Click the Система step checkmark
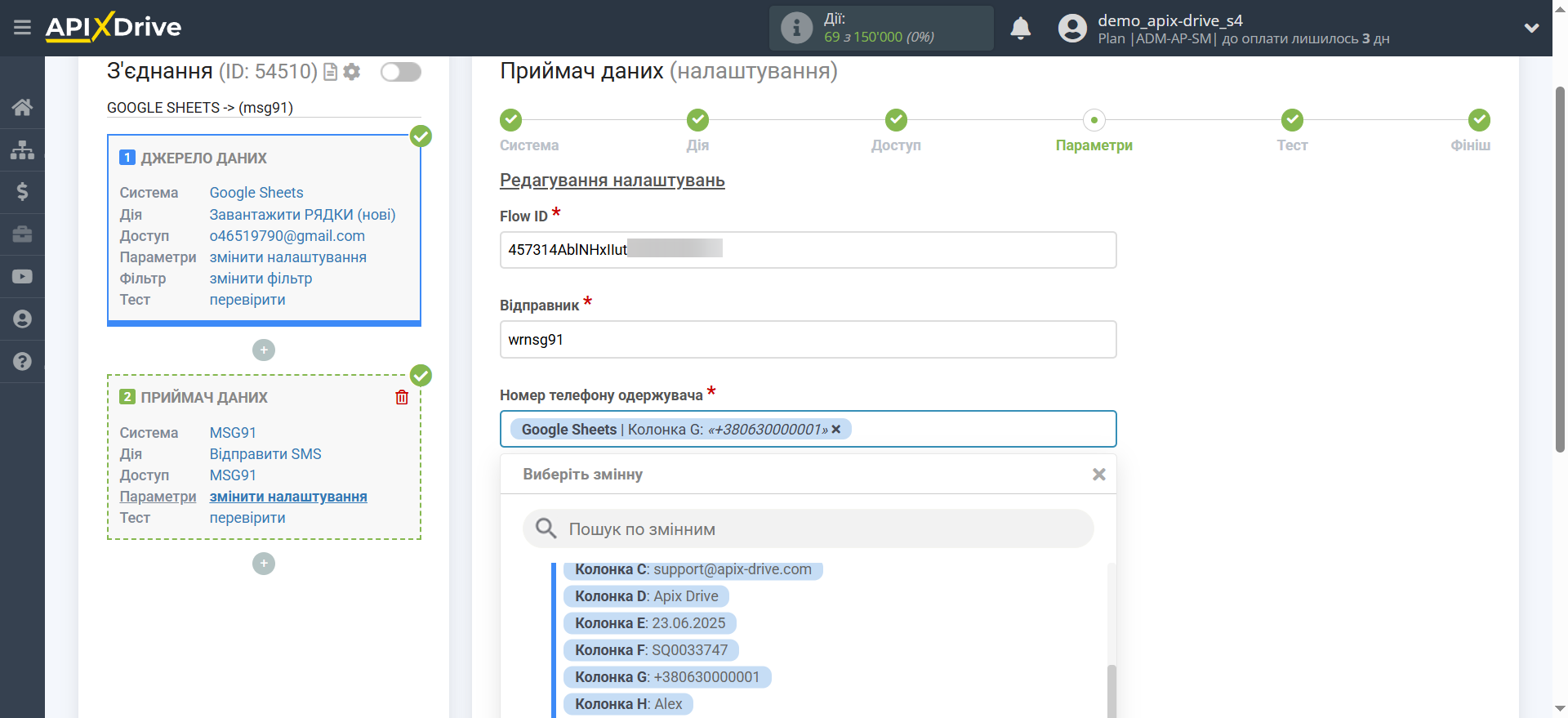 511,120
